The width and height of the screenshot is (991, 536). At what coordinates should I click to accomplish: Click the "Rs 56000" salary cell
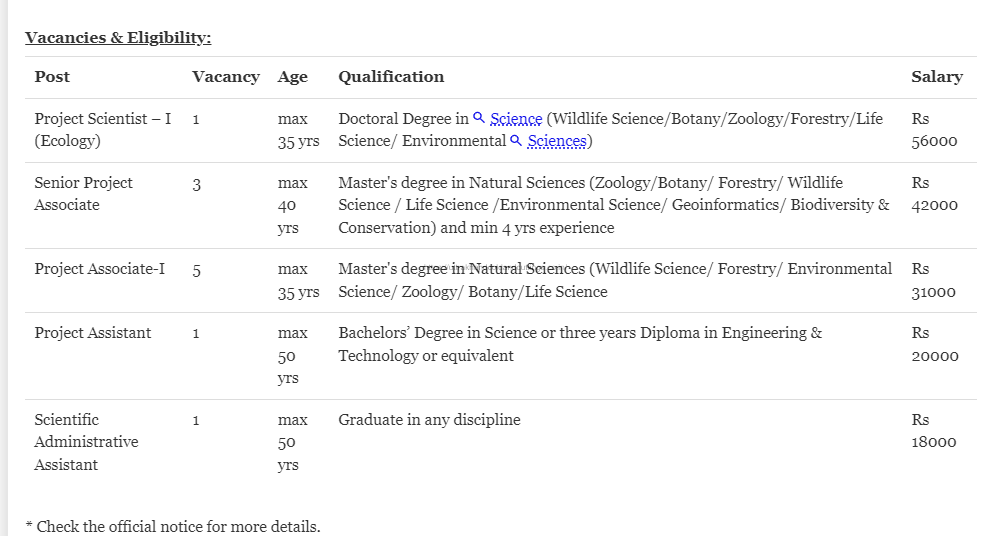(x=934, y=130)
